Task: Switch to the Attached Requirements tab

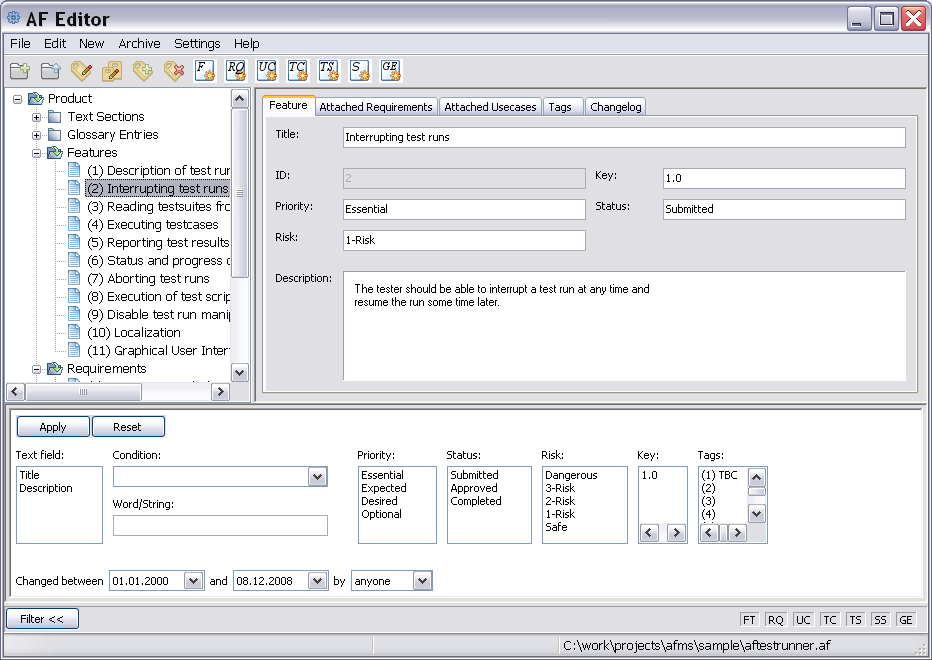Action: click(375, 107)
